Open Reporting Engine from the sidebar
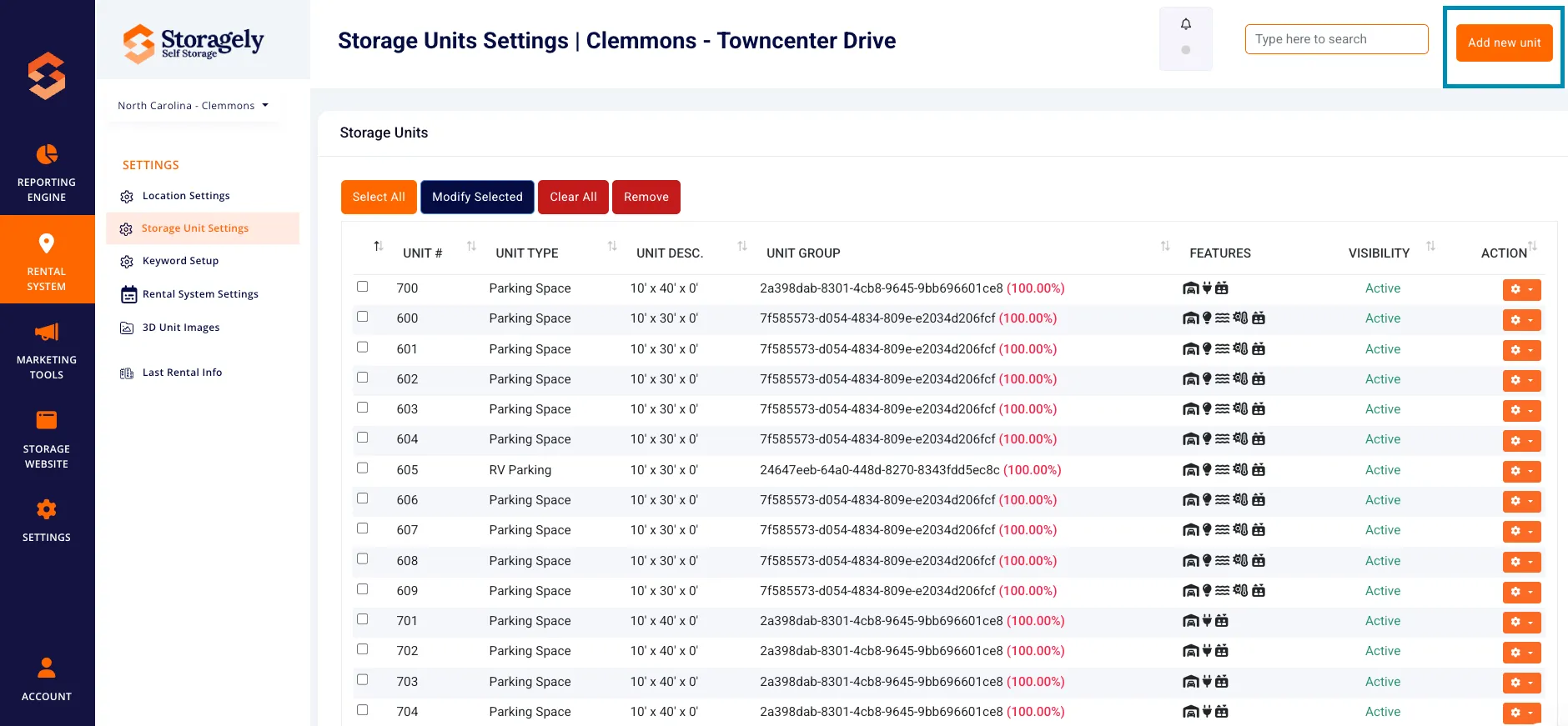 pos(47,173)
